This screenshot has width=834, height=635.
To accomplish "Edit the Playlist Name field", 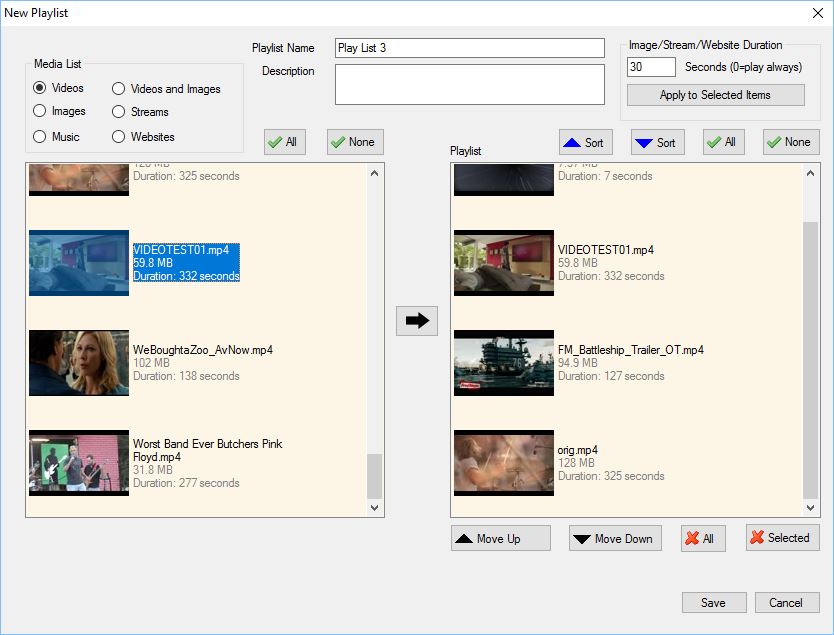I will pyautogui.click(x=470, y=48).
